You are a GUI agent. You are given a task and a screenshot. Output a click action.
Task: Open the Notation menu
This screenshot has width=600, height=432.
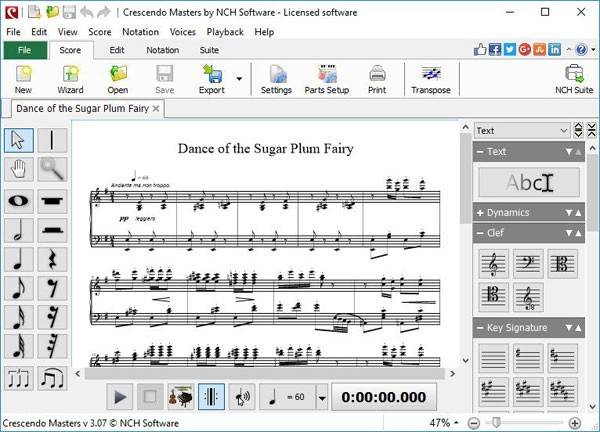click(139, 32)
